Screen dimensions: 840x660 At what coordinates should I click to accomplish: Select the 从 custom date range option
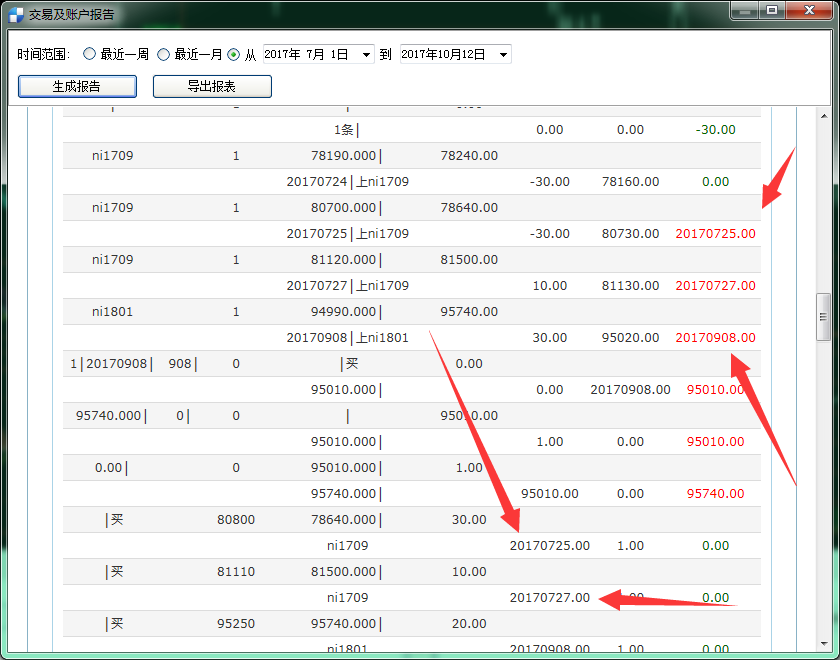(234, 54)
